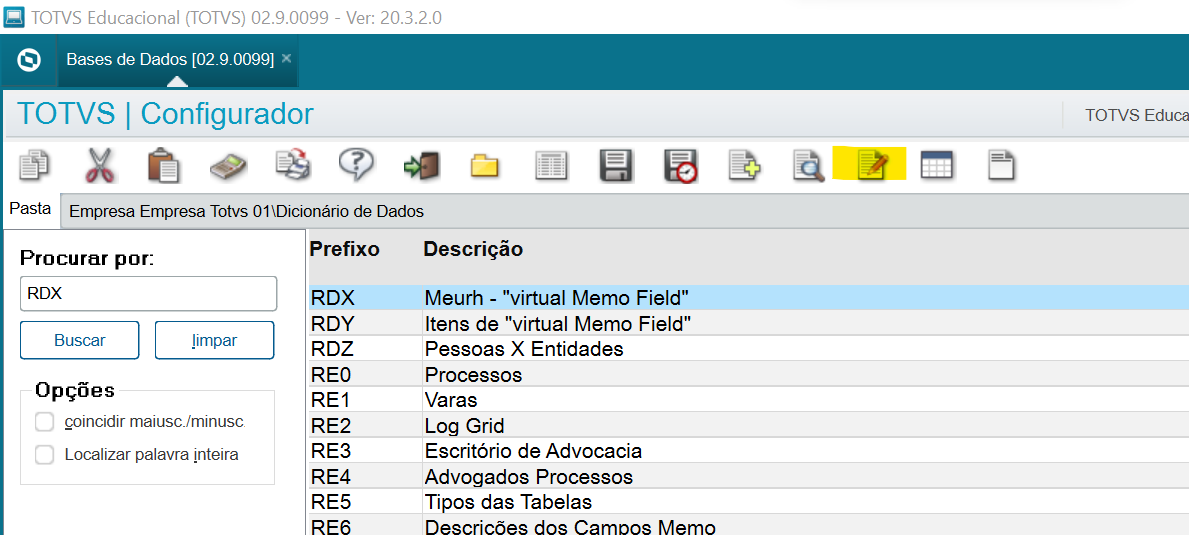Select the Bases de Dados tab
Viewport: 1189px width, 535px height.
coord(170,59)
